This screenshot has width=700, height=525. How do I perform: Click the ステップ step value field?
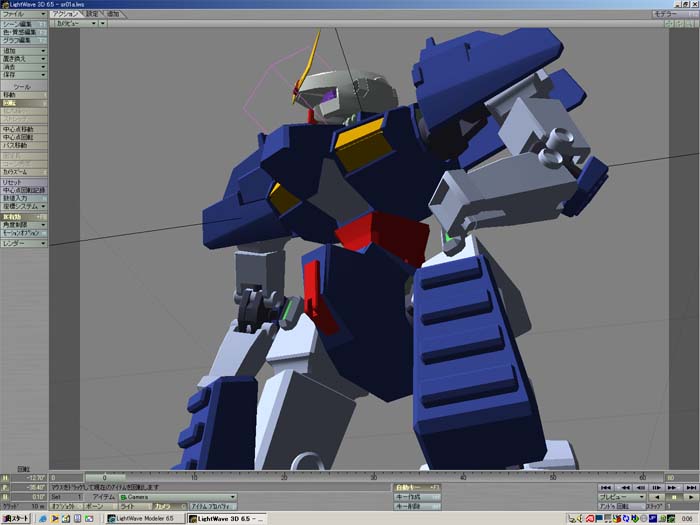(682, 506)
